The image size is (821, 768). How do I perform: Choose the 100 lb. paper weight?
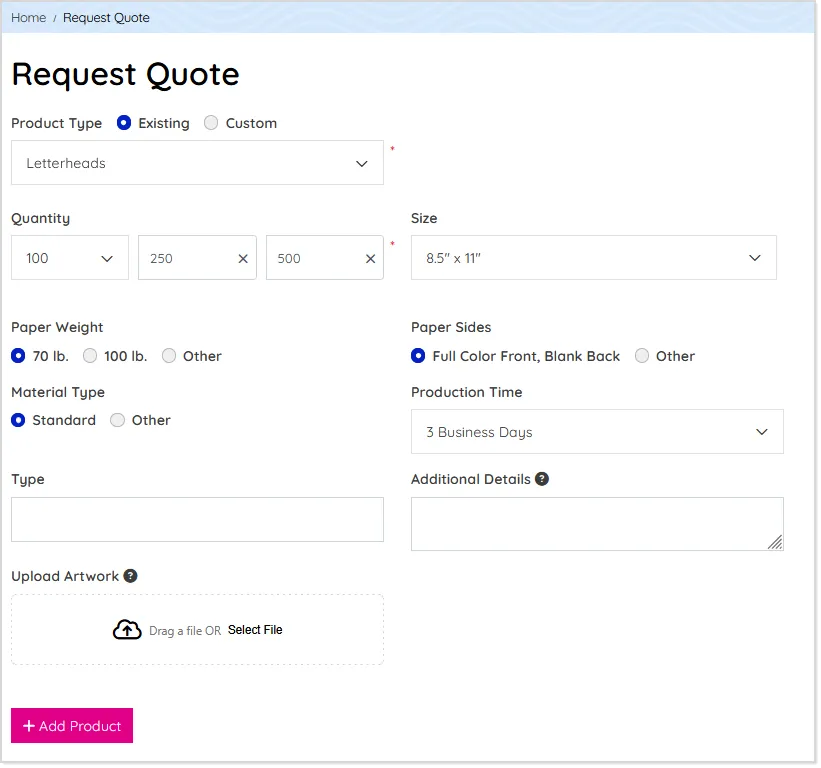pyautogui.click(x=90, y=356)
